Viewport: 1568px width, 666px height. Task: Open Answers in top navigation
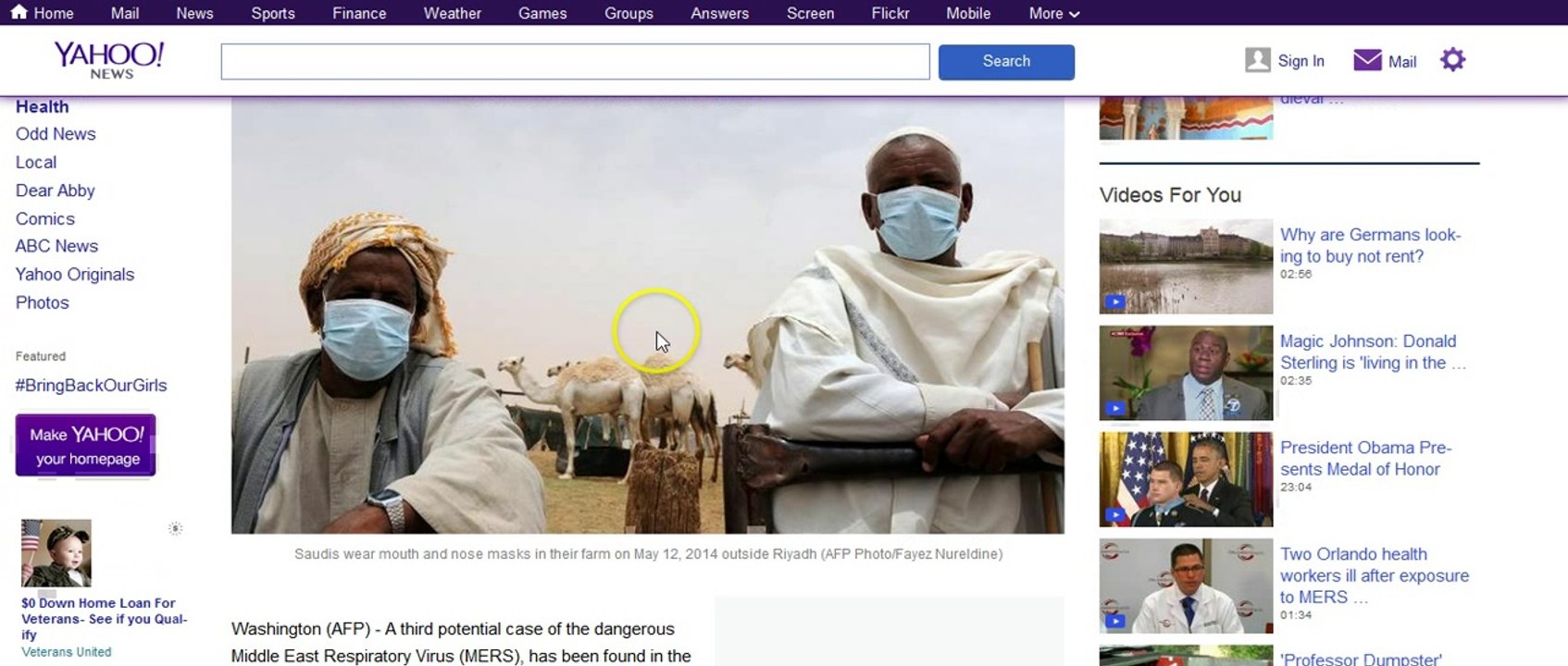tap(719, 13)
